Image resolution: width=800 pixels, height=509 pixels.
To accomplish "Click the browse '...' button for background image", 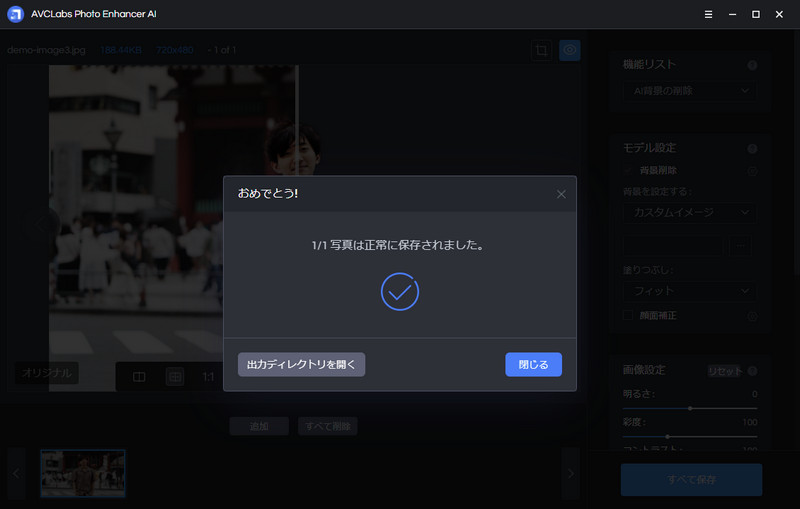I will click(740, 246).
